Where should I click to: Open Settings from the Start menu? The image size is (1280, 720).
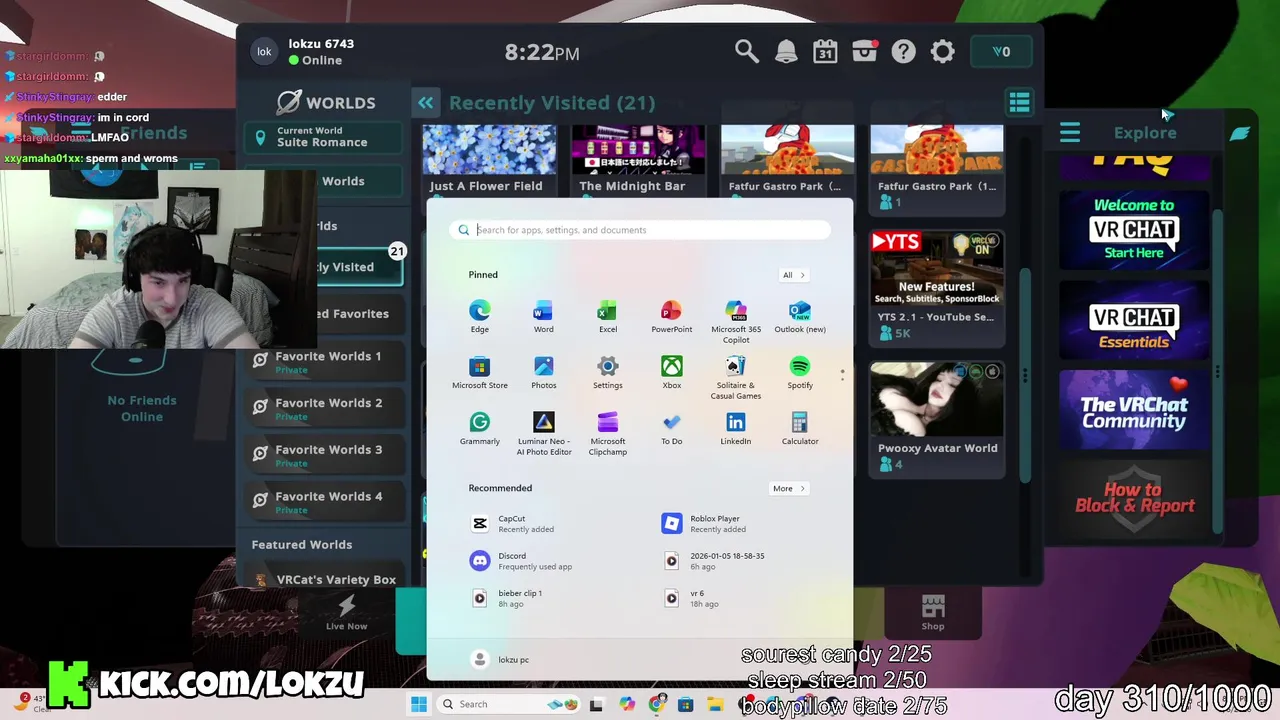[x=607, y=372]
